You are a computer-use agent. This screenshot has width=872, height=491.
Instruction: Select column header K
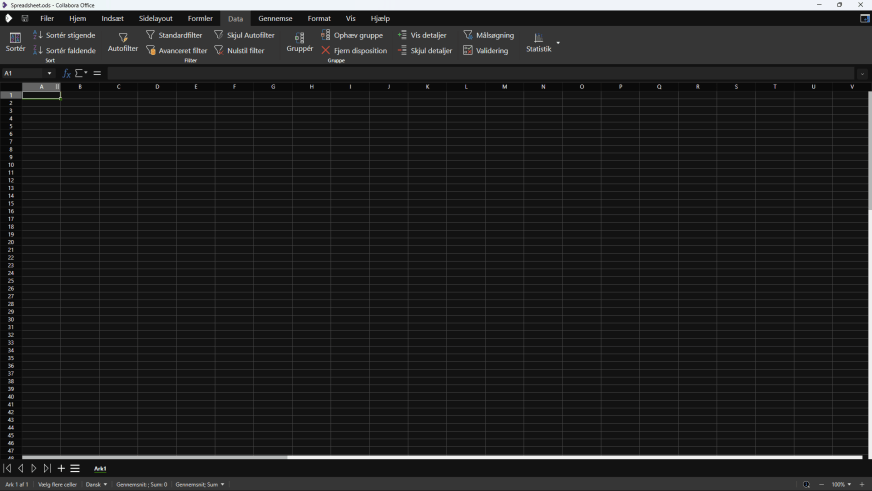point(427,87)
